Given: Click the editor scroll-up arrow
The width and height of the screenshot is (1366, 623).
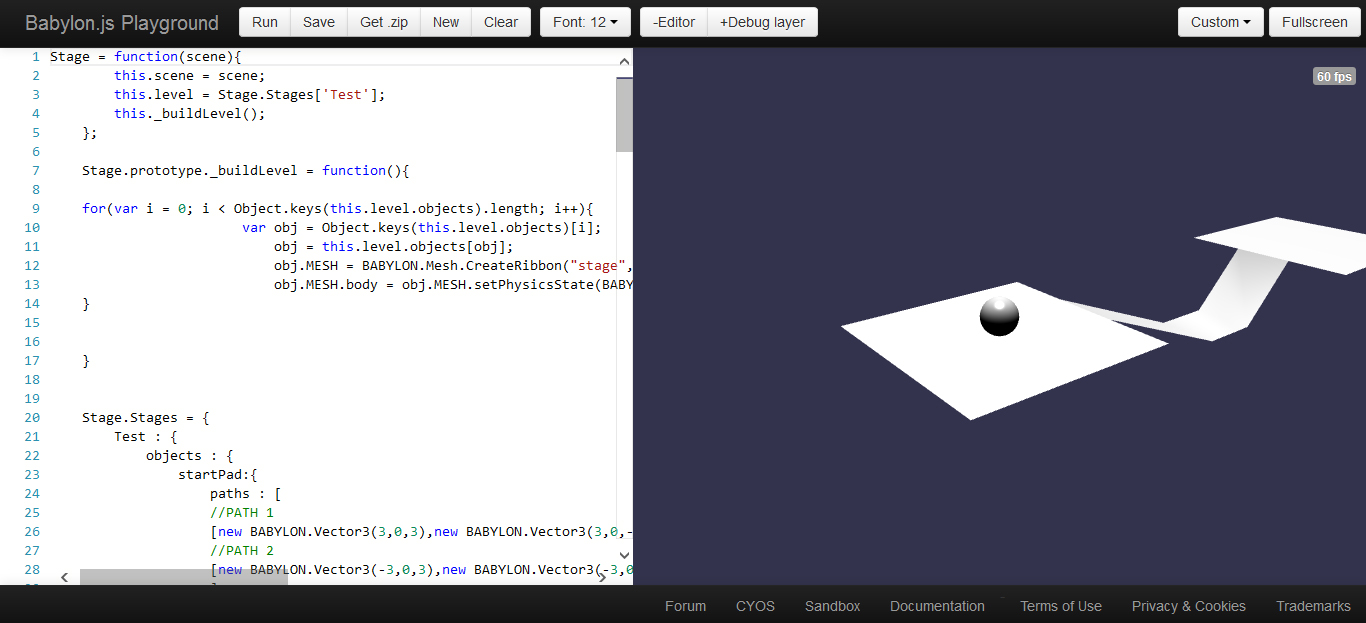Looking at the screenshot, I should [624, 61].
